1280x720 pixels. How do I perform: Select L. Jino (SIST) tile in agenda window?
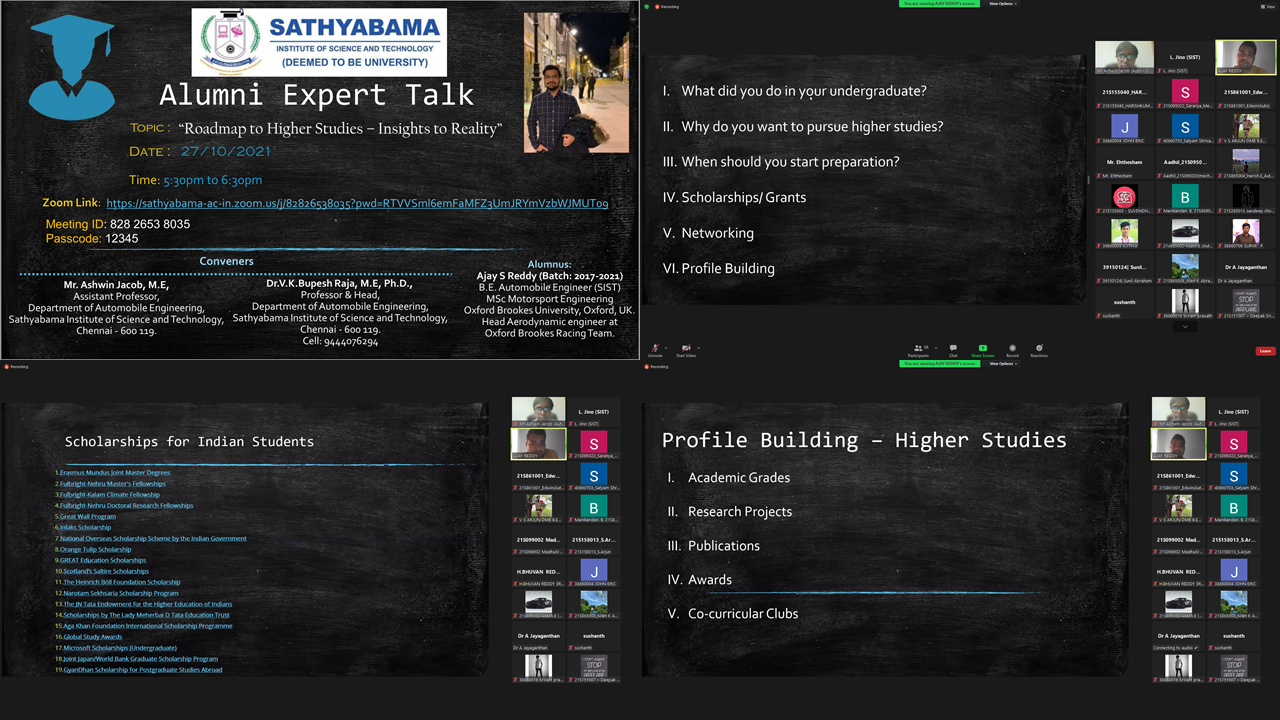[x=1184, y=57]
